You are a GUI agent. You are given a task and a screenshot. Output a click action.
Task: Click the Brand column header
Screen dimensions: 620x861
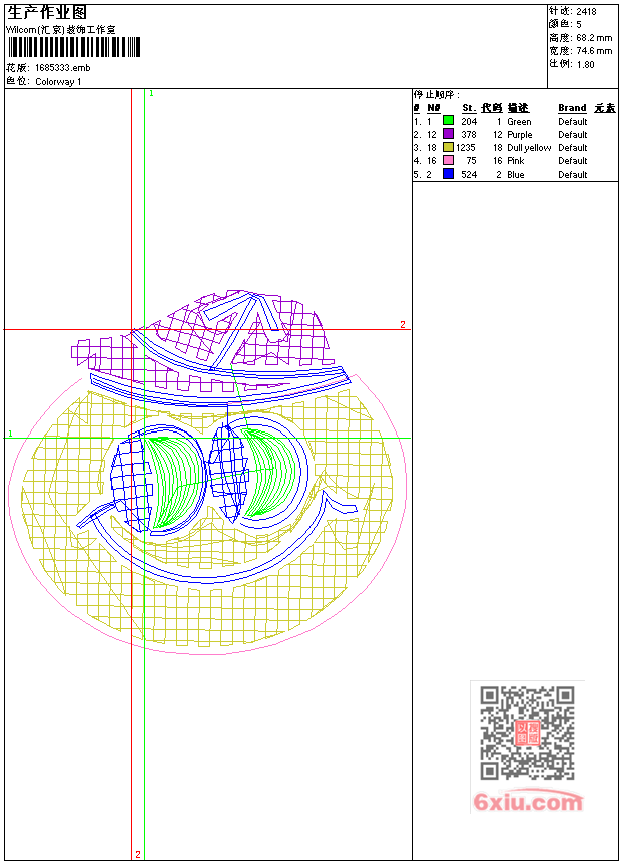coord(572,108)
